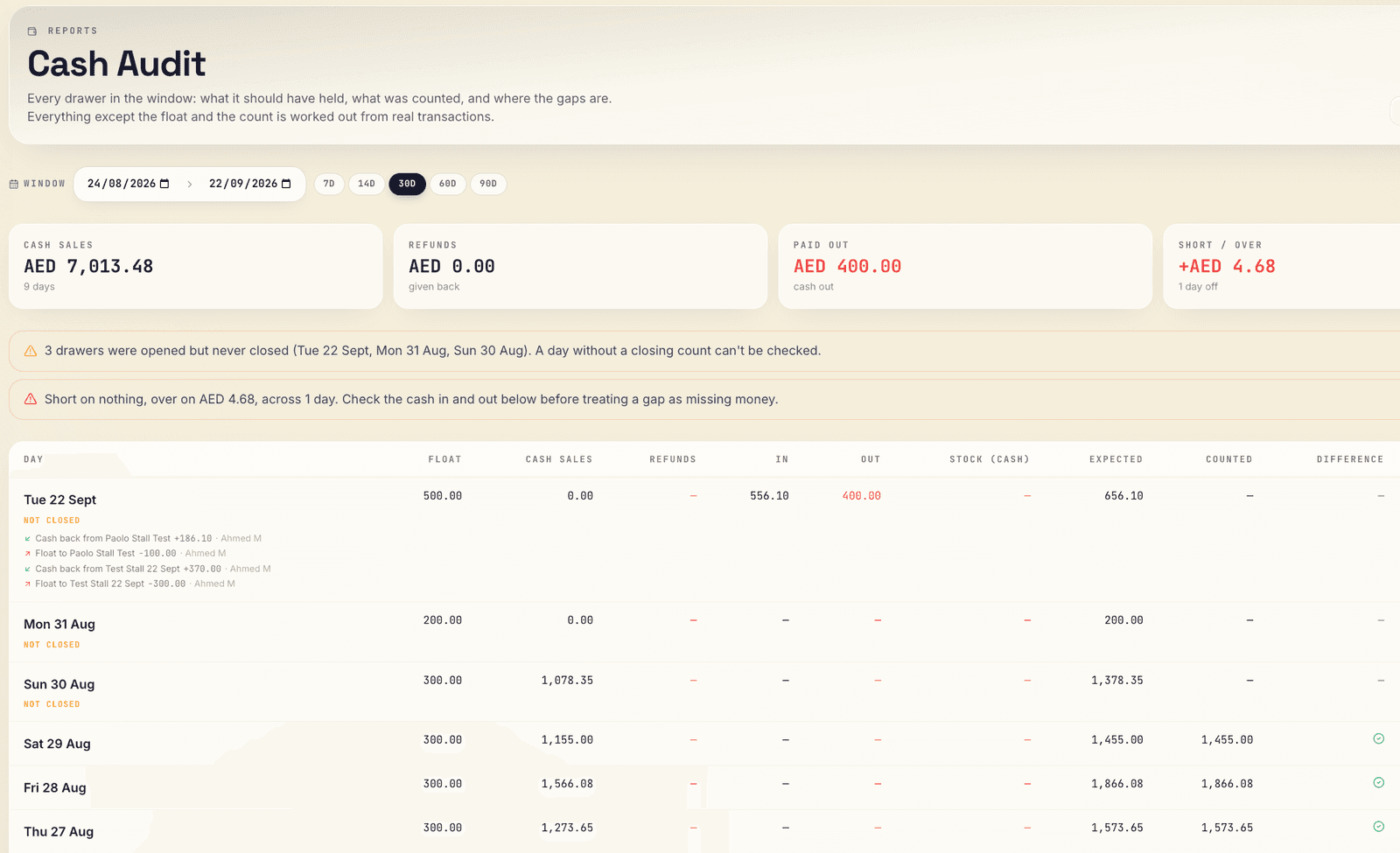Select the 30D window preset
Image resolution: width=1400 pixels, height=853 pixels.
click(x=407, y=184)
